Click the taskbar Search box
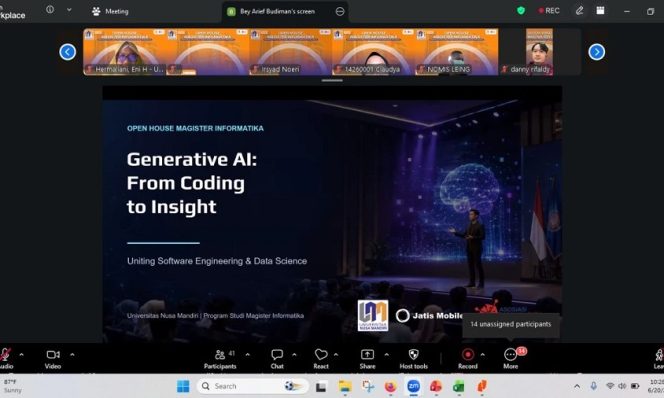Viewport: 664px width, 398px height. tap(252, 386)
